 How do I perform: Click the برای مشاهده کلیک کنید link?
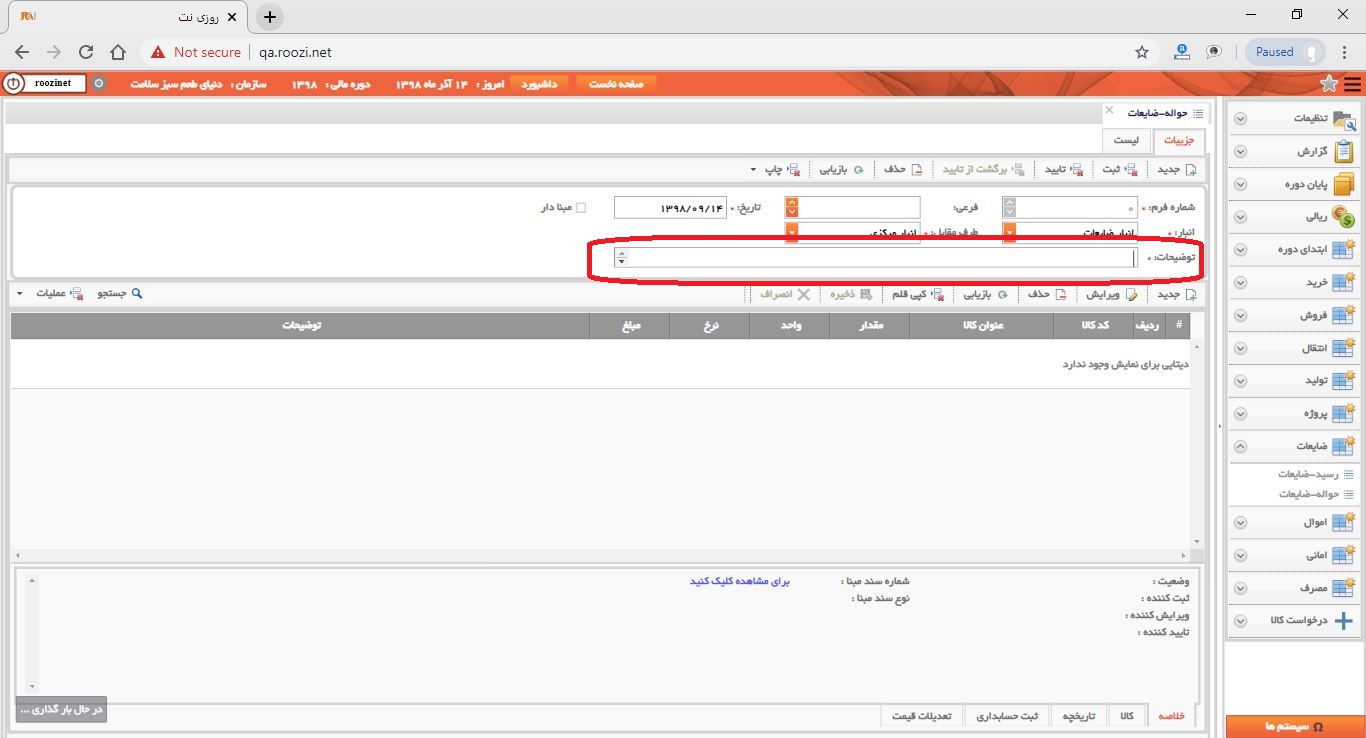pos(740,581)
